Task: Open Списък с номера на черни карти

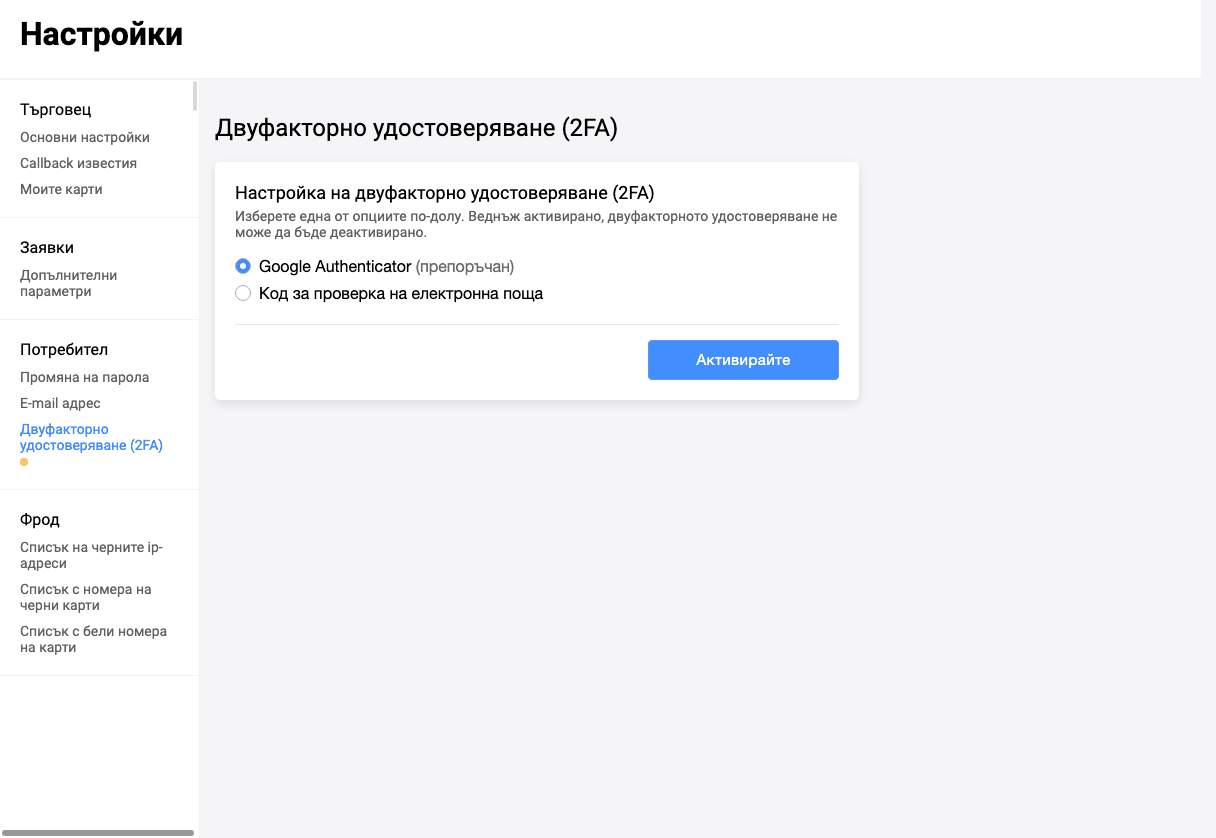Action: 86,597
